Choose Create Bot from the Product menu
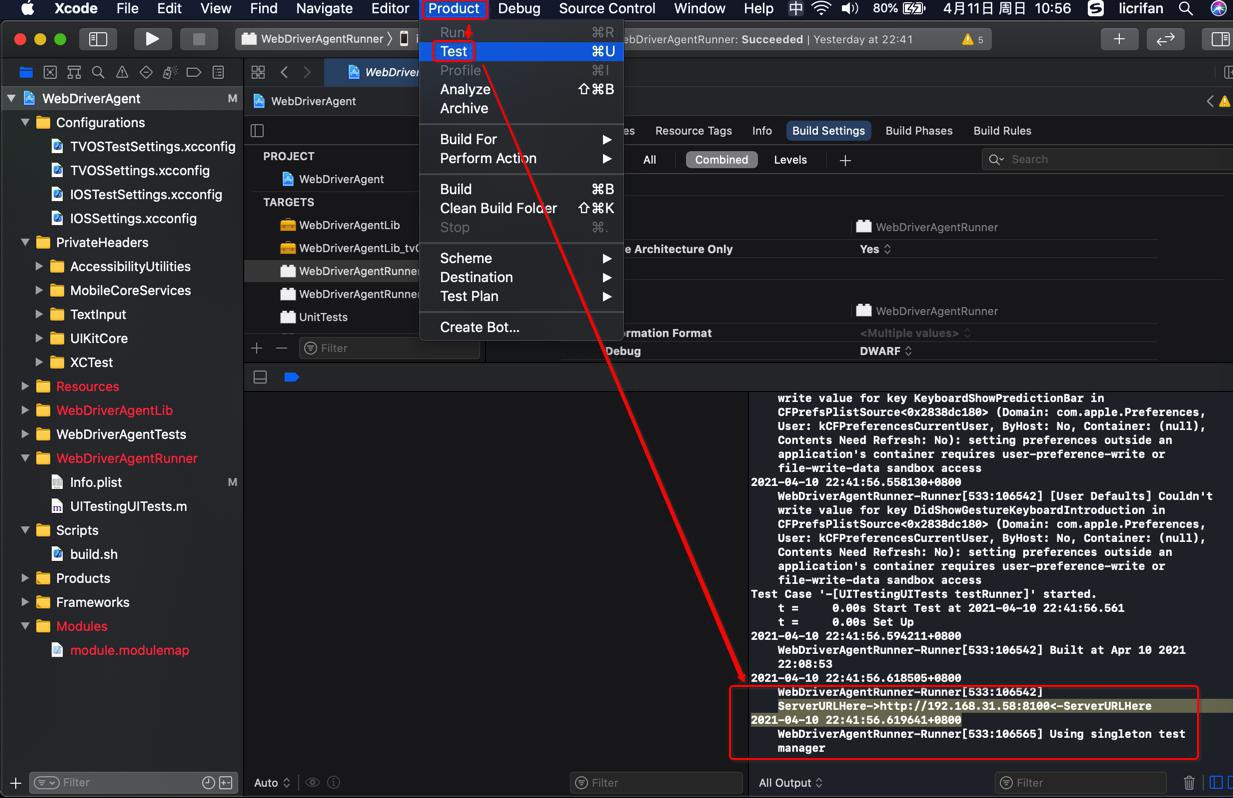Viewport: 1233px width, 798px height. (x=521, y=327)
